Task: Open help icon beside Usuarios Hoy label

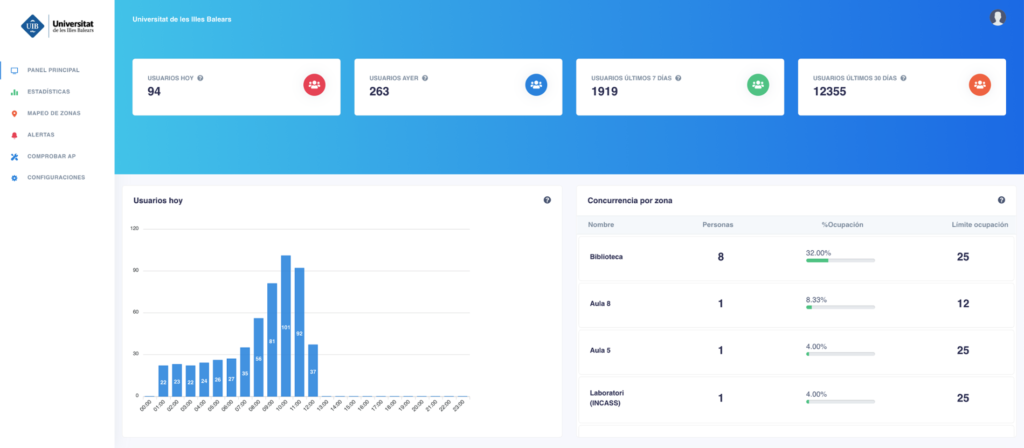Action: click(201, 78)
